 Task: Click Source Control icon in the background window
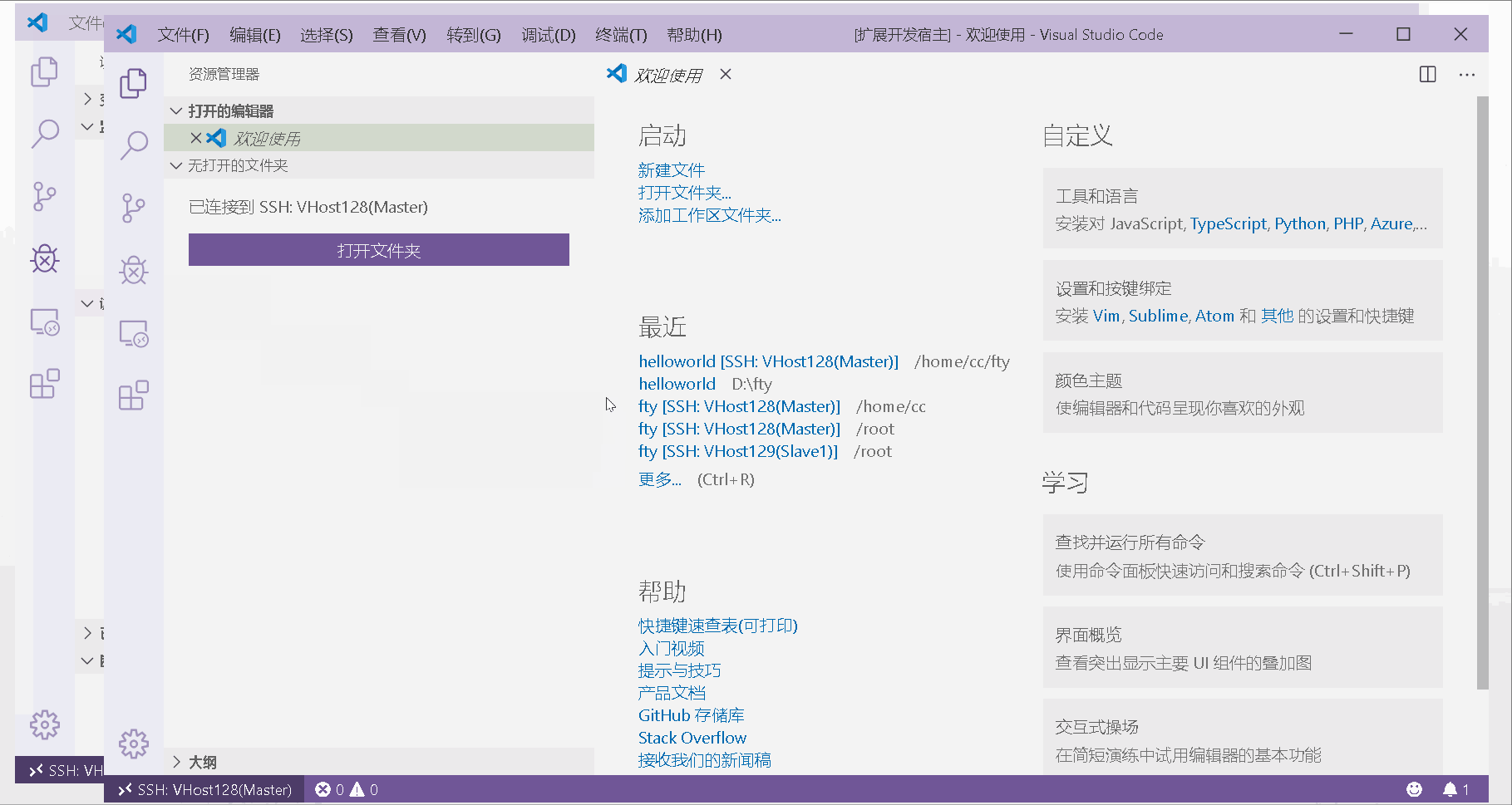(x=44, y=196)
